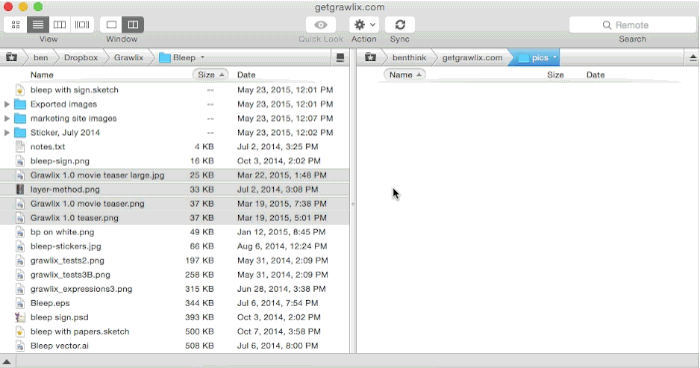This screenshot has width=700, height=368.
Task: Click the Remote search field
Action: (x=632, y=25)
